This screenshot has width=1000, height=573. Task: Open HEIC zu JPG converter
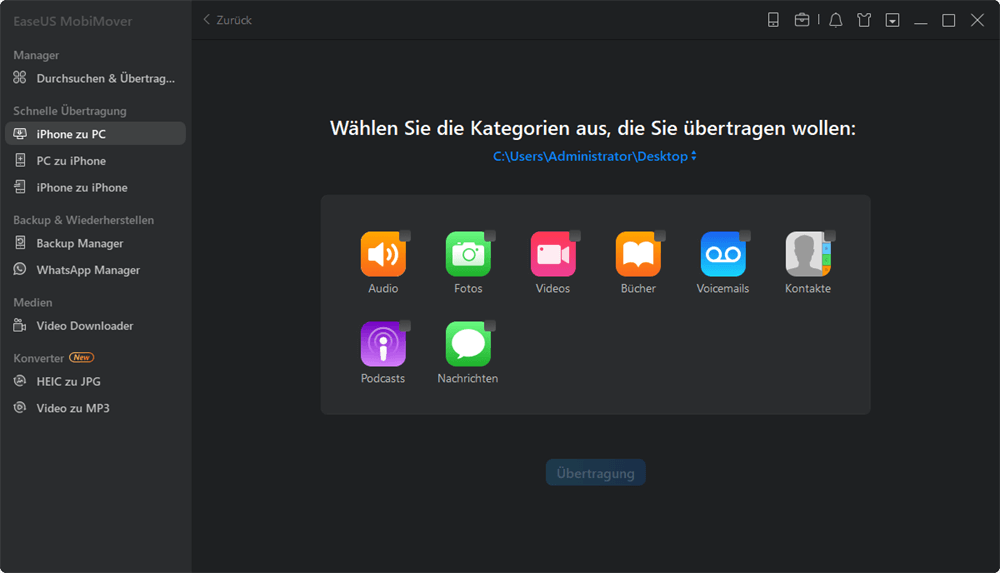tap(95, 381)
